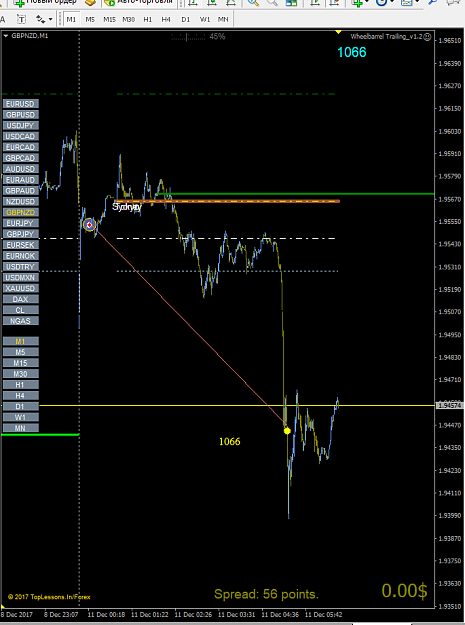This screenshot has height=625, width=465.
Task: Click the 0.00$ profit label
Action: tap(404, 591)
